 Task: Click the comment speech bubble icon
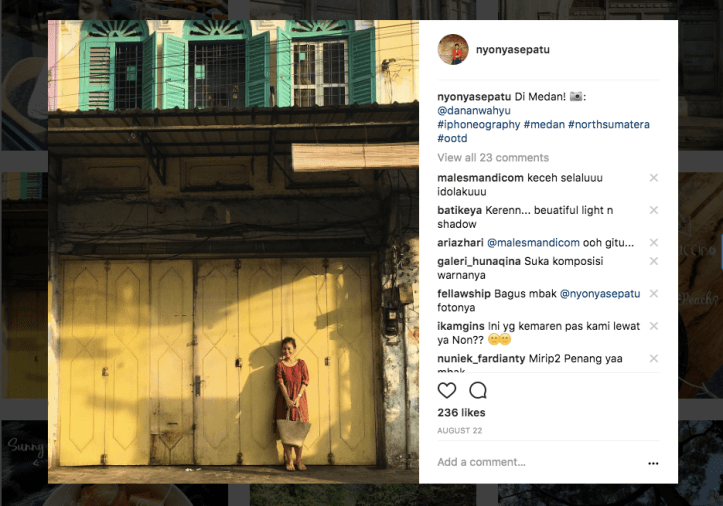(x=478, y=391)
